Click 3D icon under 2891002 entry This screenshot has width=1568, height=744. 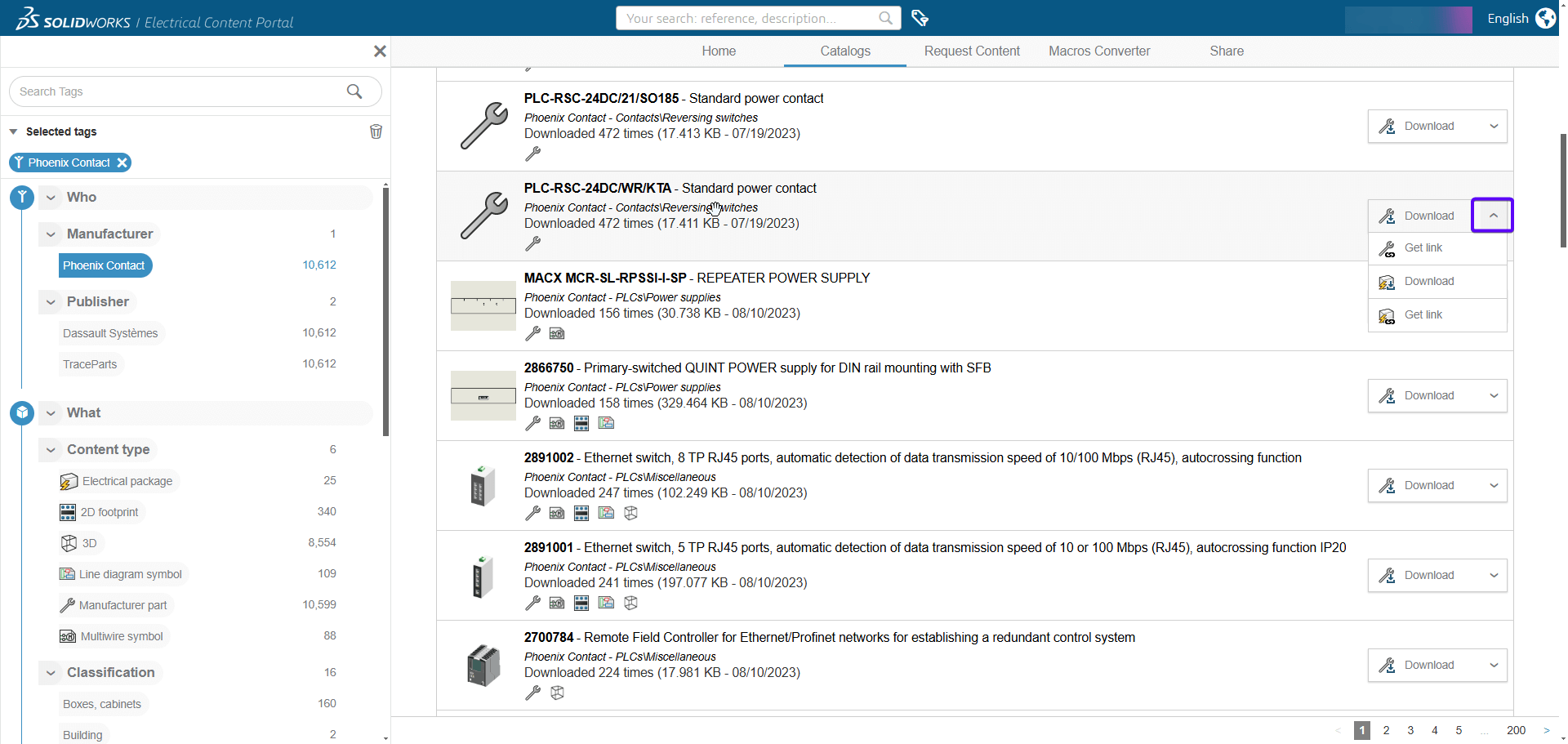(x=630, y=513)
